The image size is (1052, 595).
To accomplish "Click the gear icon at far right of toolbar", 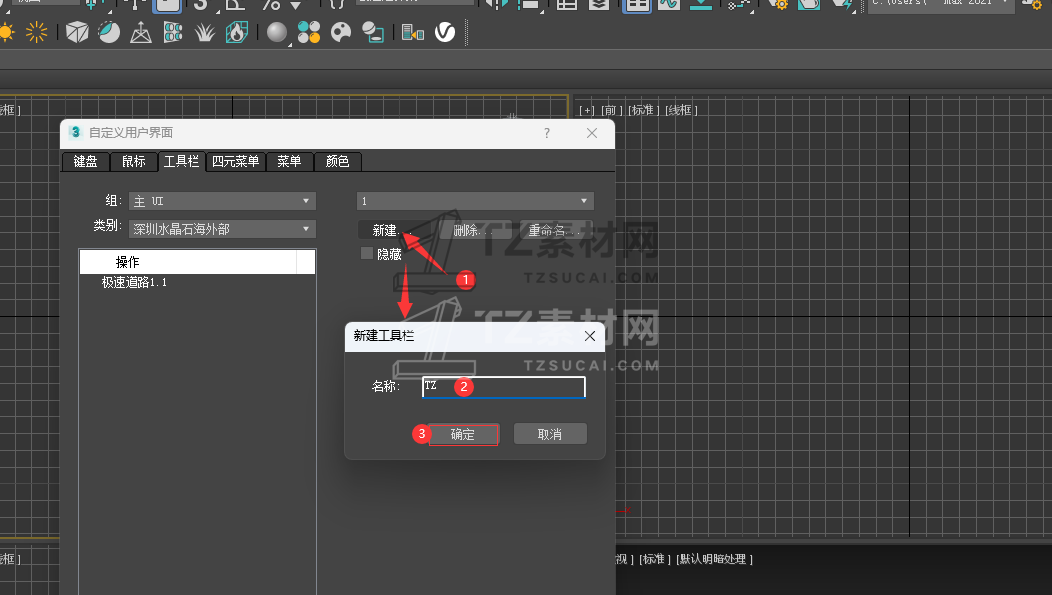I will click(1032, 5).
